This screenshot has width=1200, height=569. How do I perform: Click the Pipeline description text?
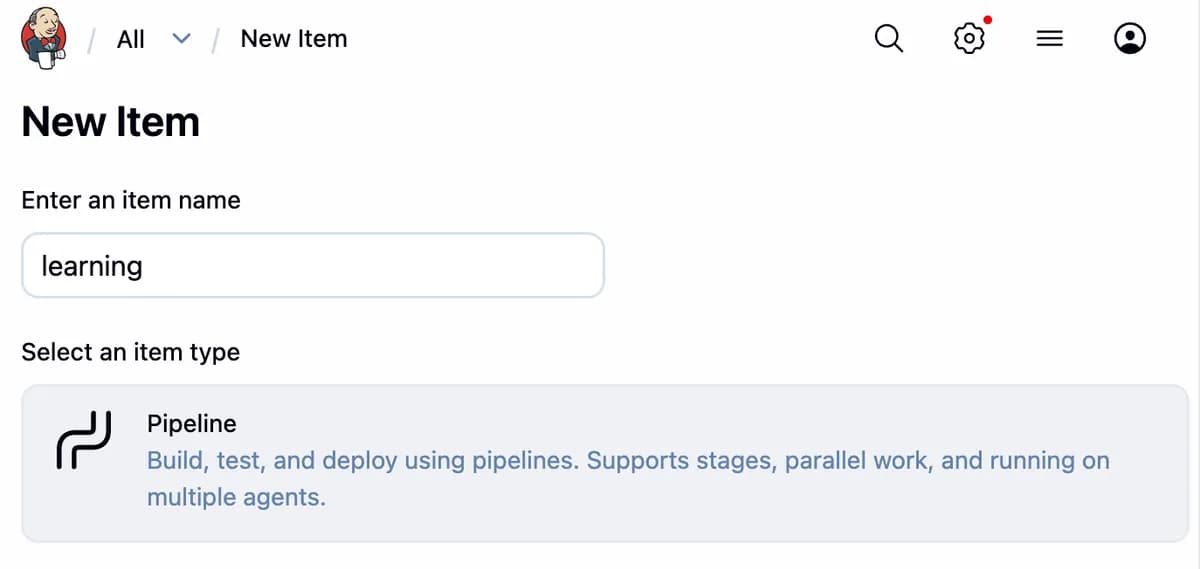pyautogui.click(x=628, y=479)
